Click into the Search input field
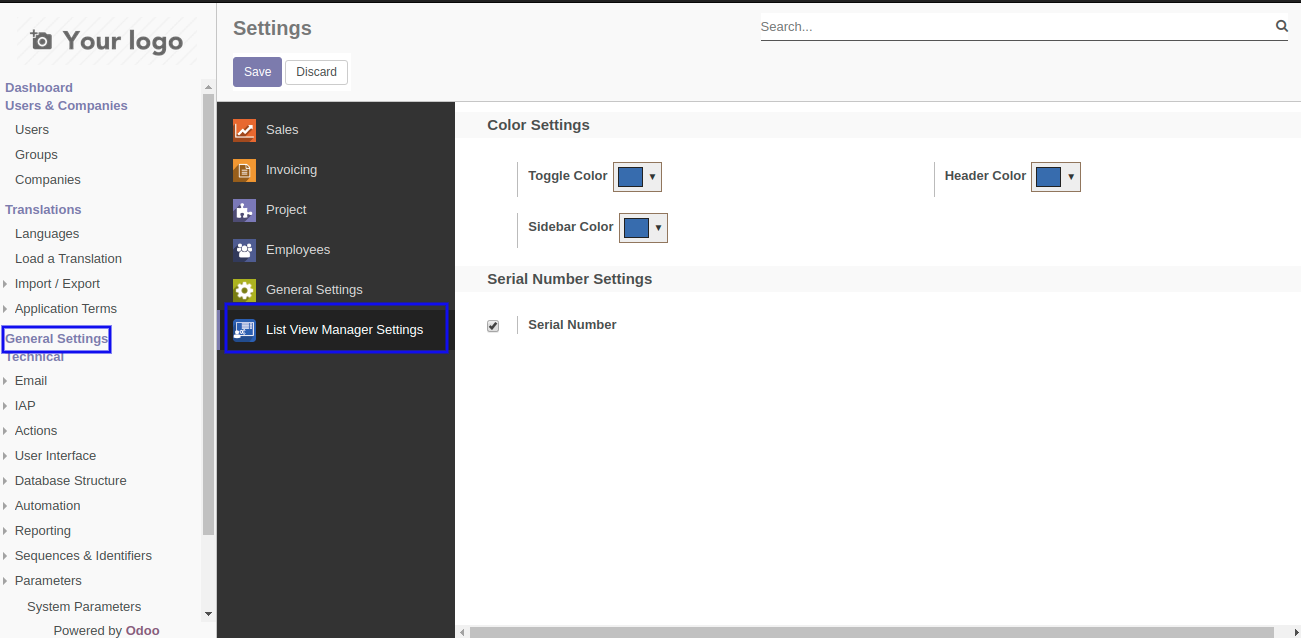The image size is (1301, 638). [1010, 27]
